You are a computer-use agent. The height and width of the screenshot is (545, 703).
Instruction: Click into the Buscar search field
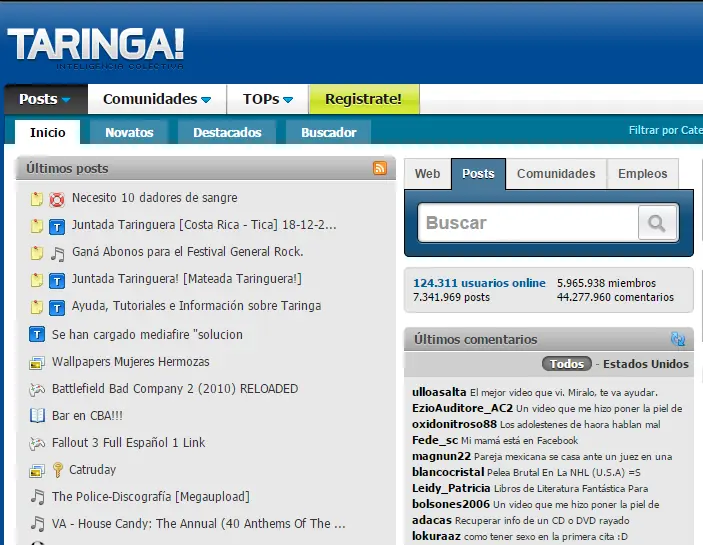[528, 223]
